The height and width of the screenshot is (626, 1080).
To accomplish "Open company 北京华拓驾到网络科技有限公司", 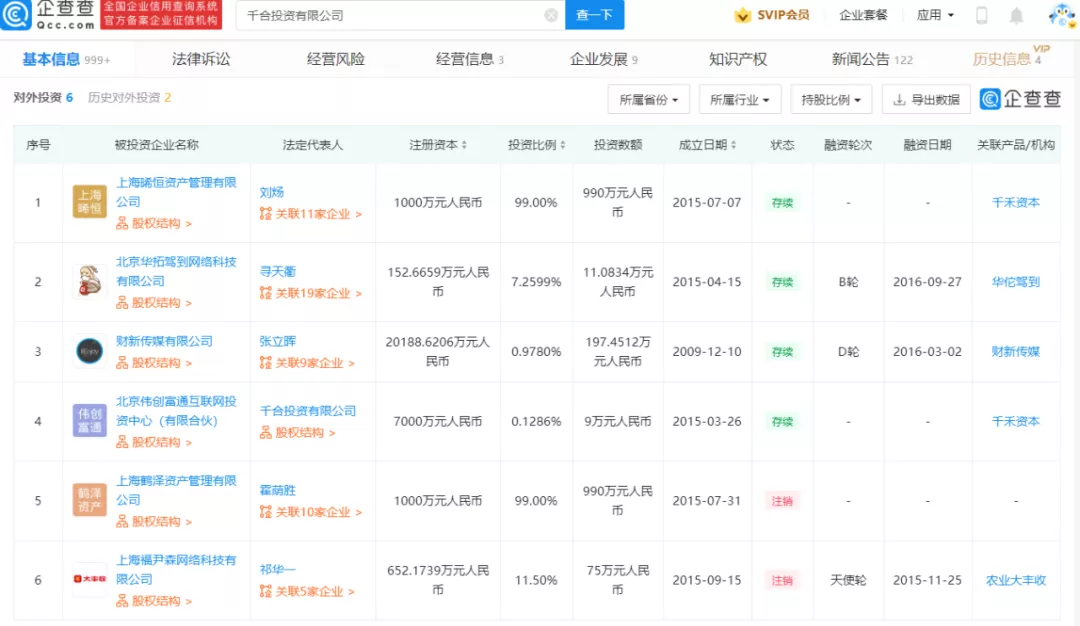I will 176,271.
